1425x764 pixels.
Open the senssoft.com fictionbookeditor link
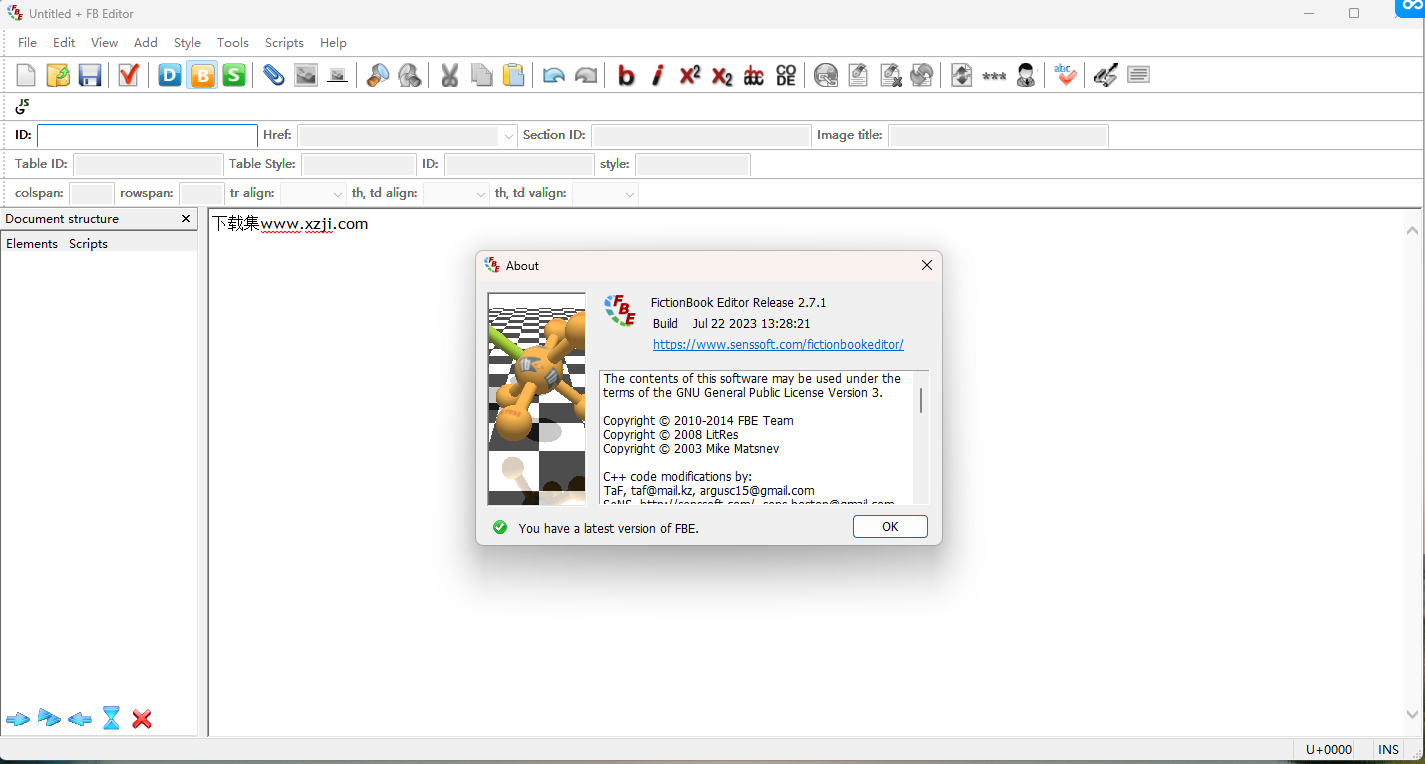pyautogui.click(x=778, y=344)
